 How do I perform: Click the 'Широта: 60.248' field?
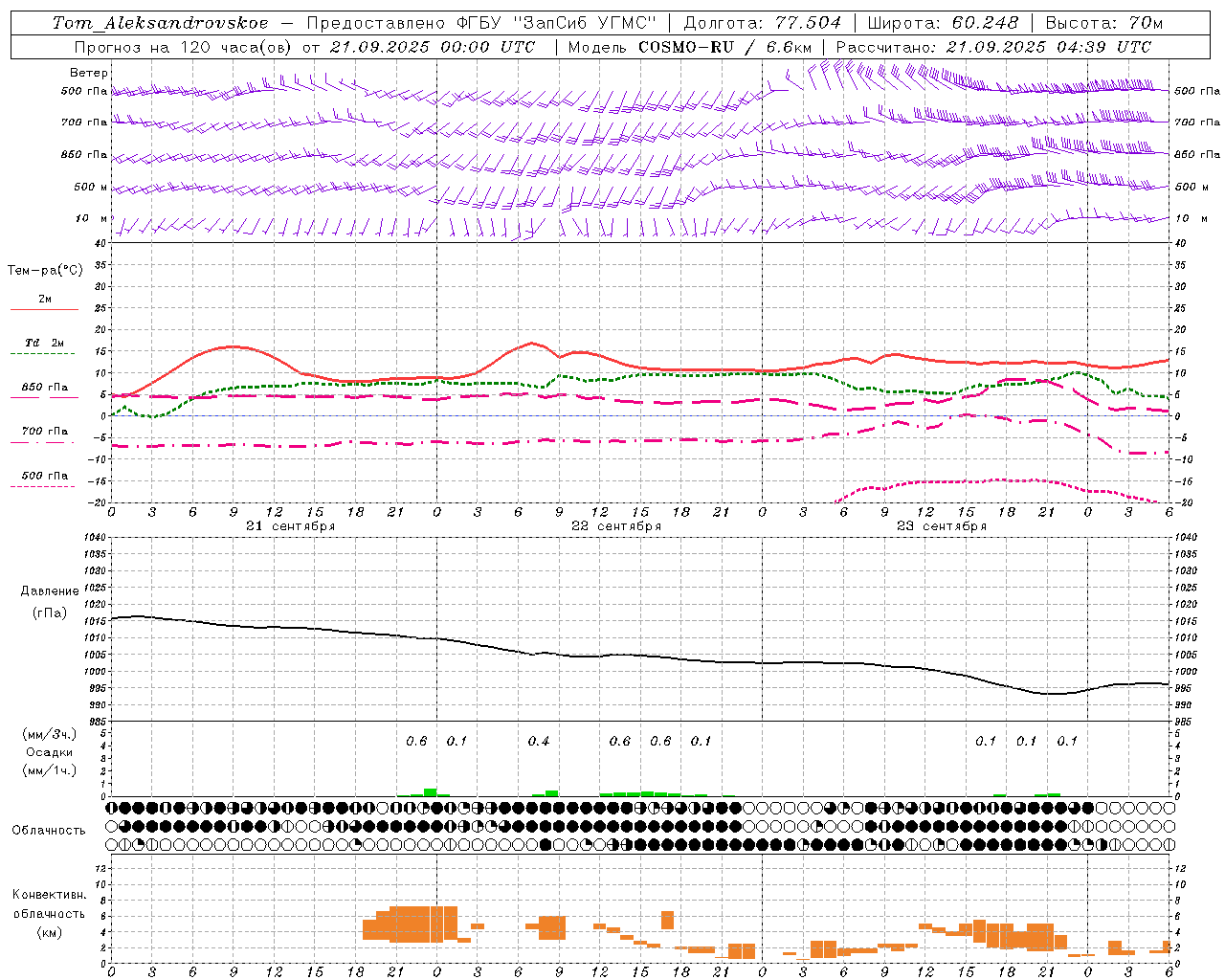[x=943, y=23]
